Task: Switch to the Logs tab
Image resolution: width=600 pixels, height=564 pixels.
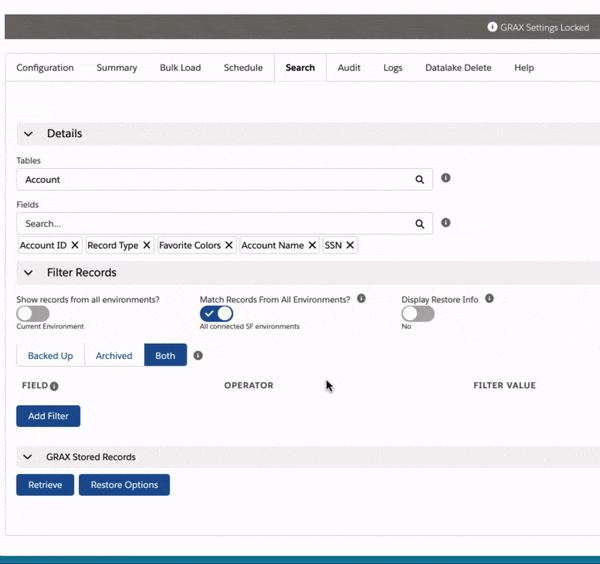Action: coord(393,68)
